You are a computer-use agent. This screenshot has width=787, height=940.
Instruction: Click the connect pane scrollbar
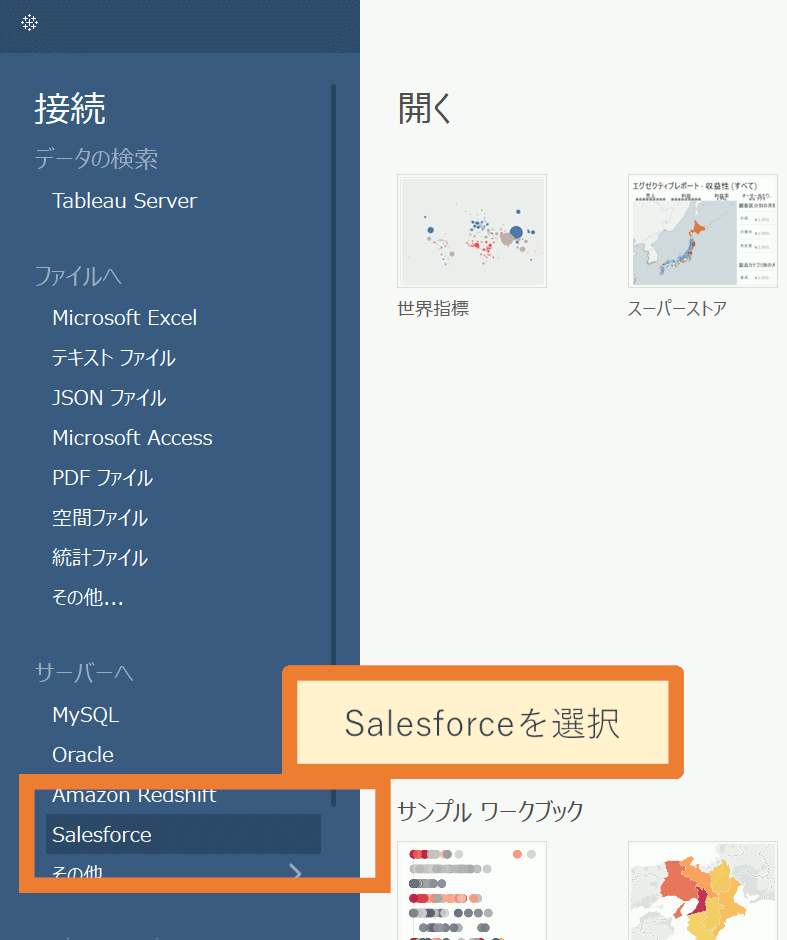tap(333, 445)
